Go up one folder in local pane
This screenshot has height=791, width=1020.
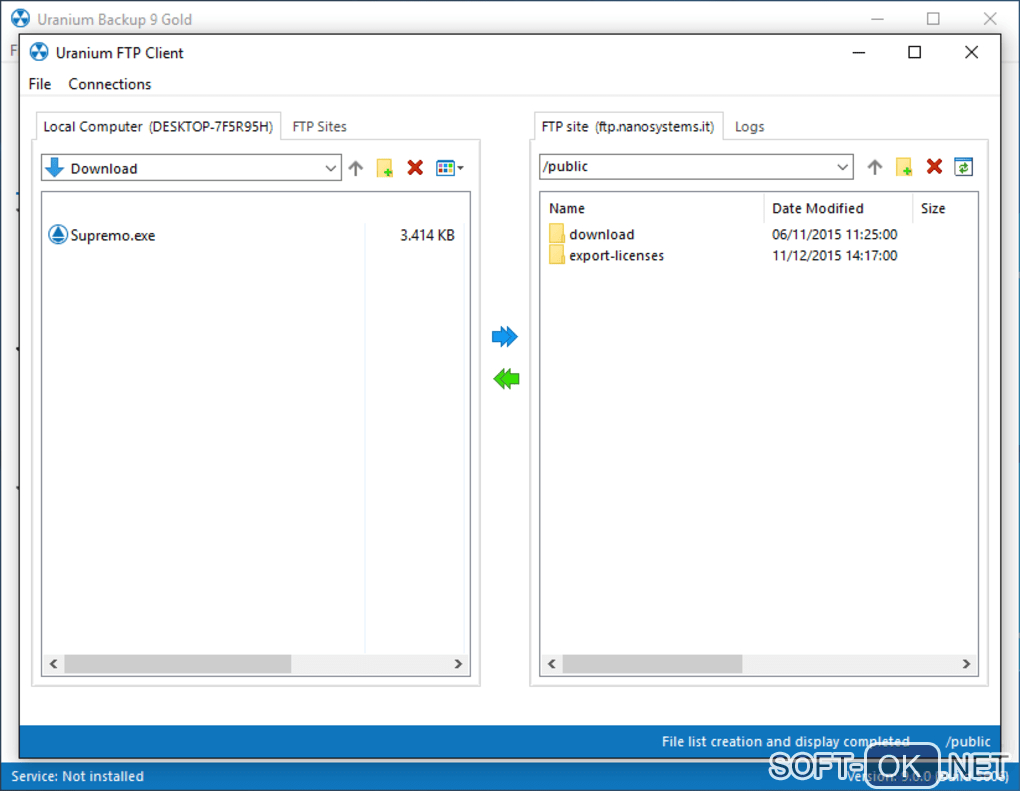click(355, 168)
